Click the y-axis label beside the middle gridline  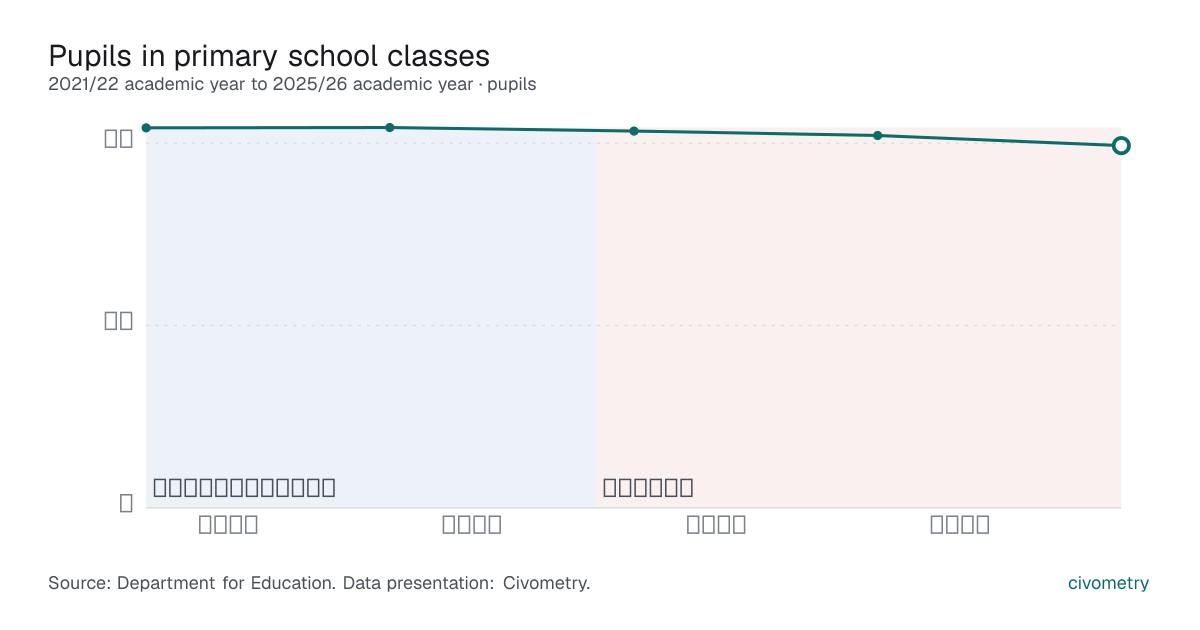click(119, 321)
